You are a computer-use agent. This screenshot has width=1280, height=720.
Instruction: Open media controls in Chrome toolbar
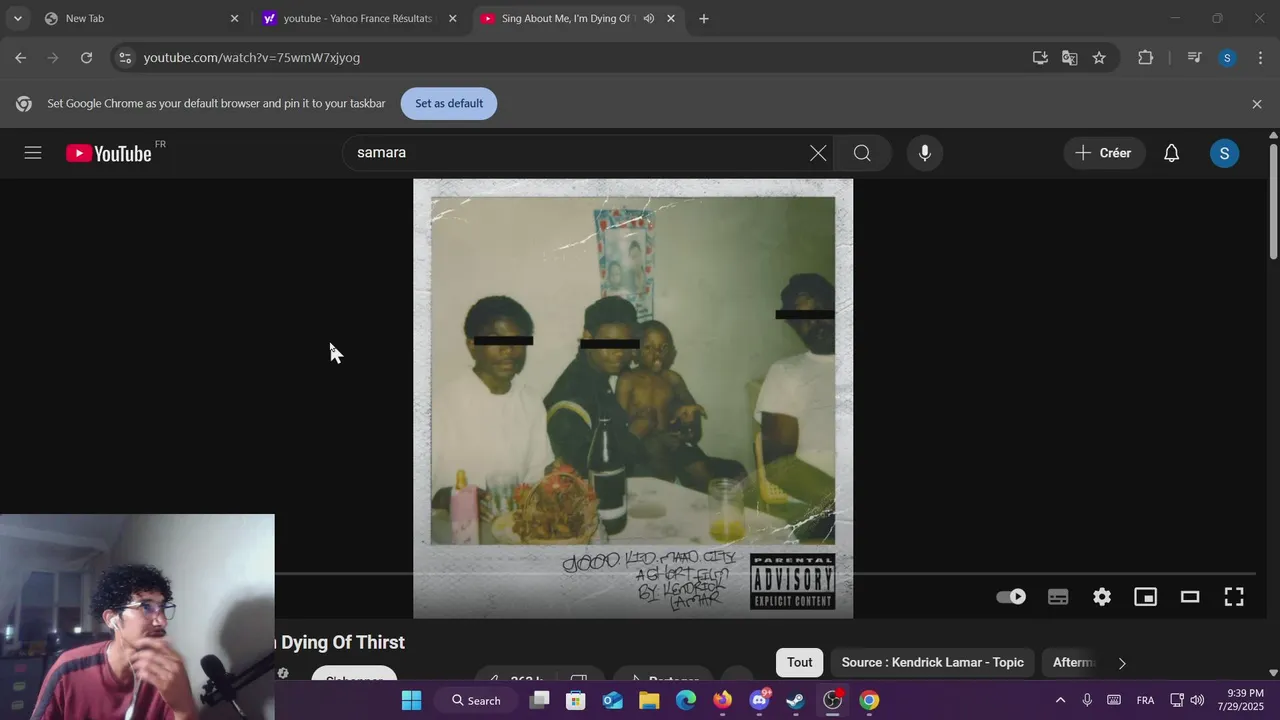1194,58
